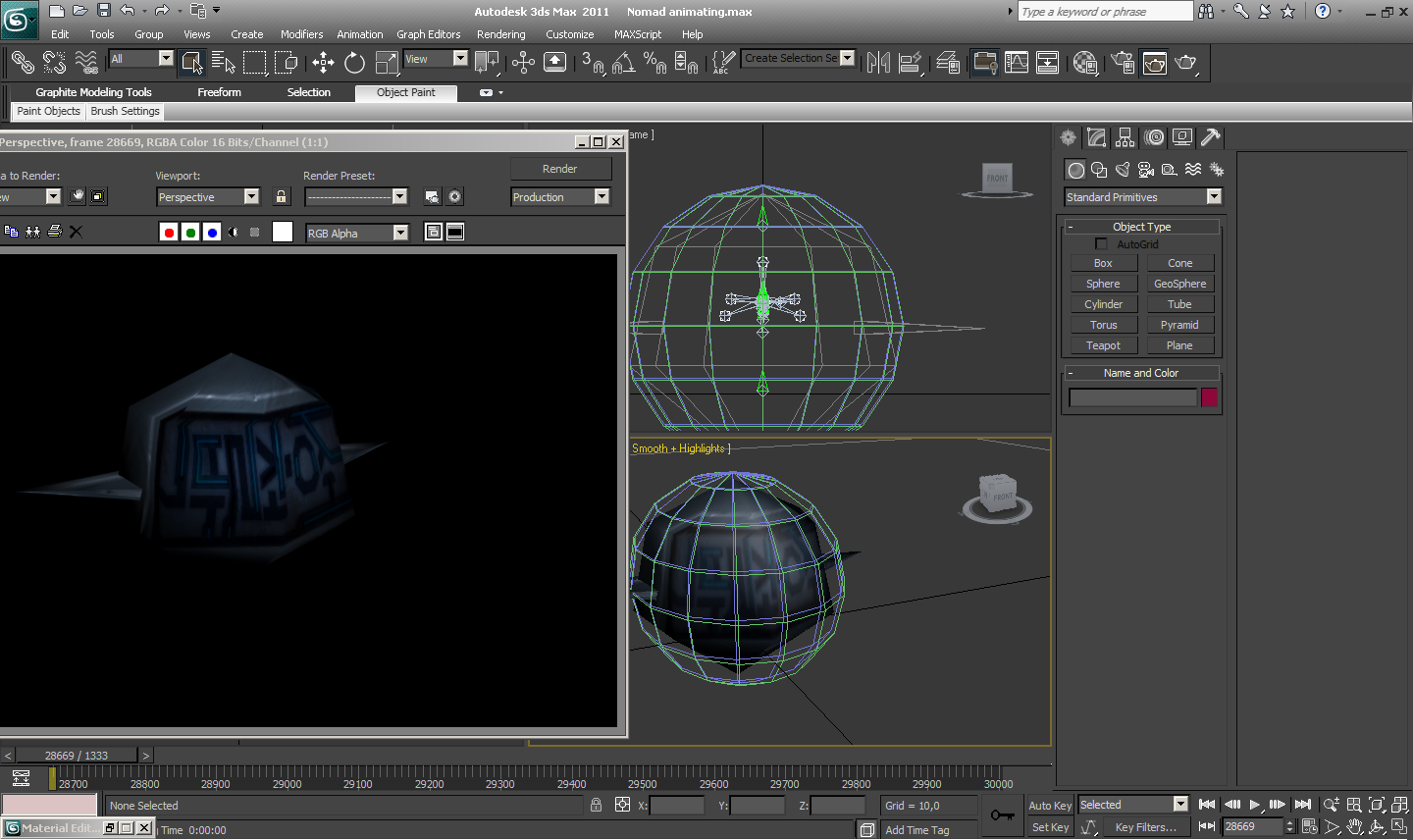Choose the Rectangular Selection Region tool

(255, 63)
